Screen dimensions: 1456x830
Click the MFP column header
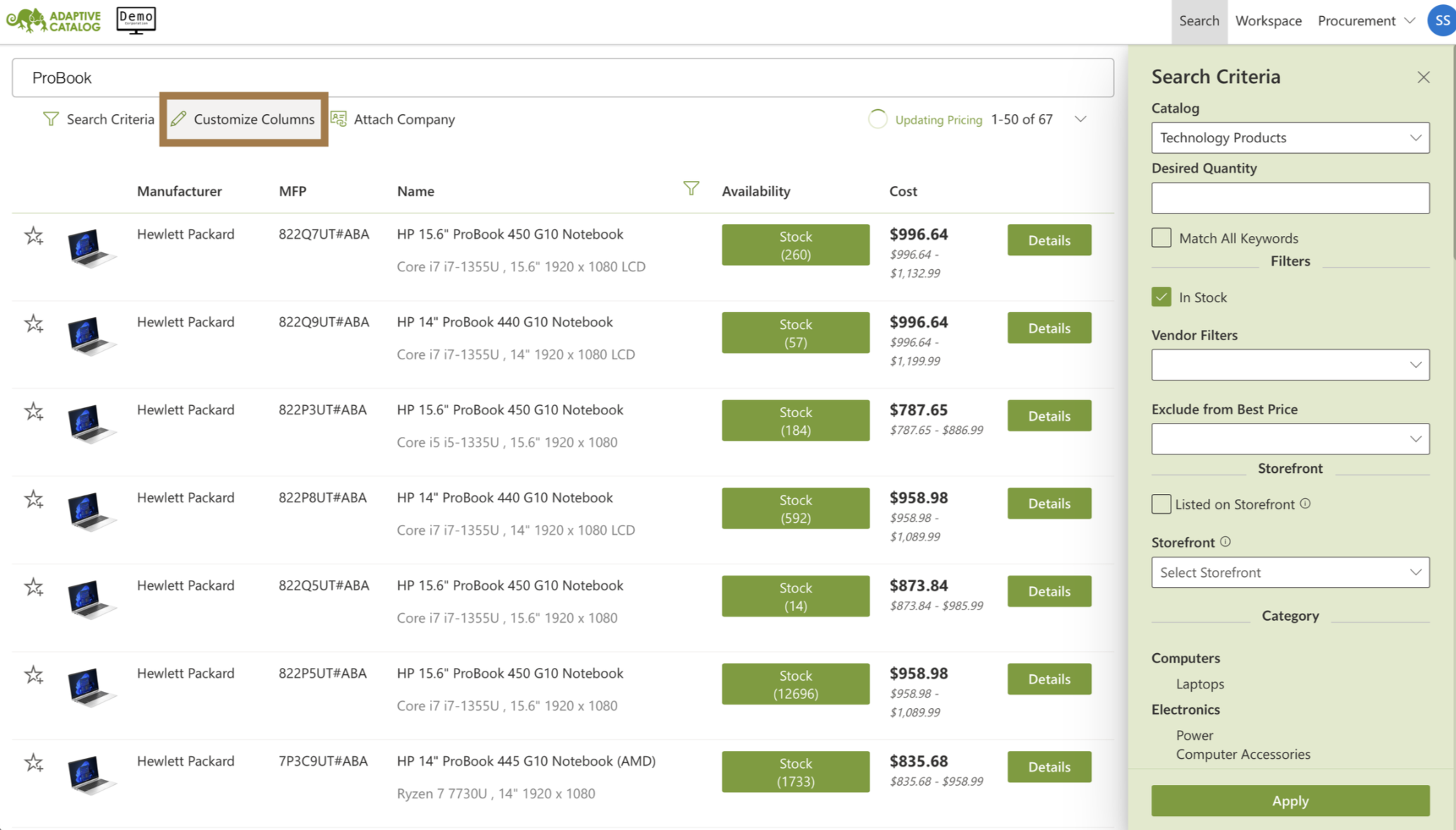point(292,191)
